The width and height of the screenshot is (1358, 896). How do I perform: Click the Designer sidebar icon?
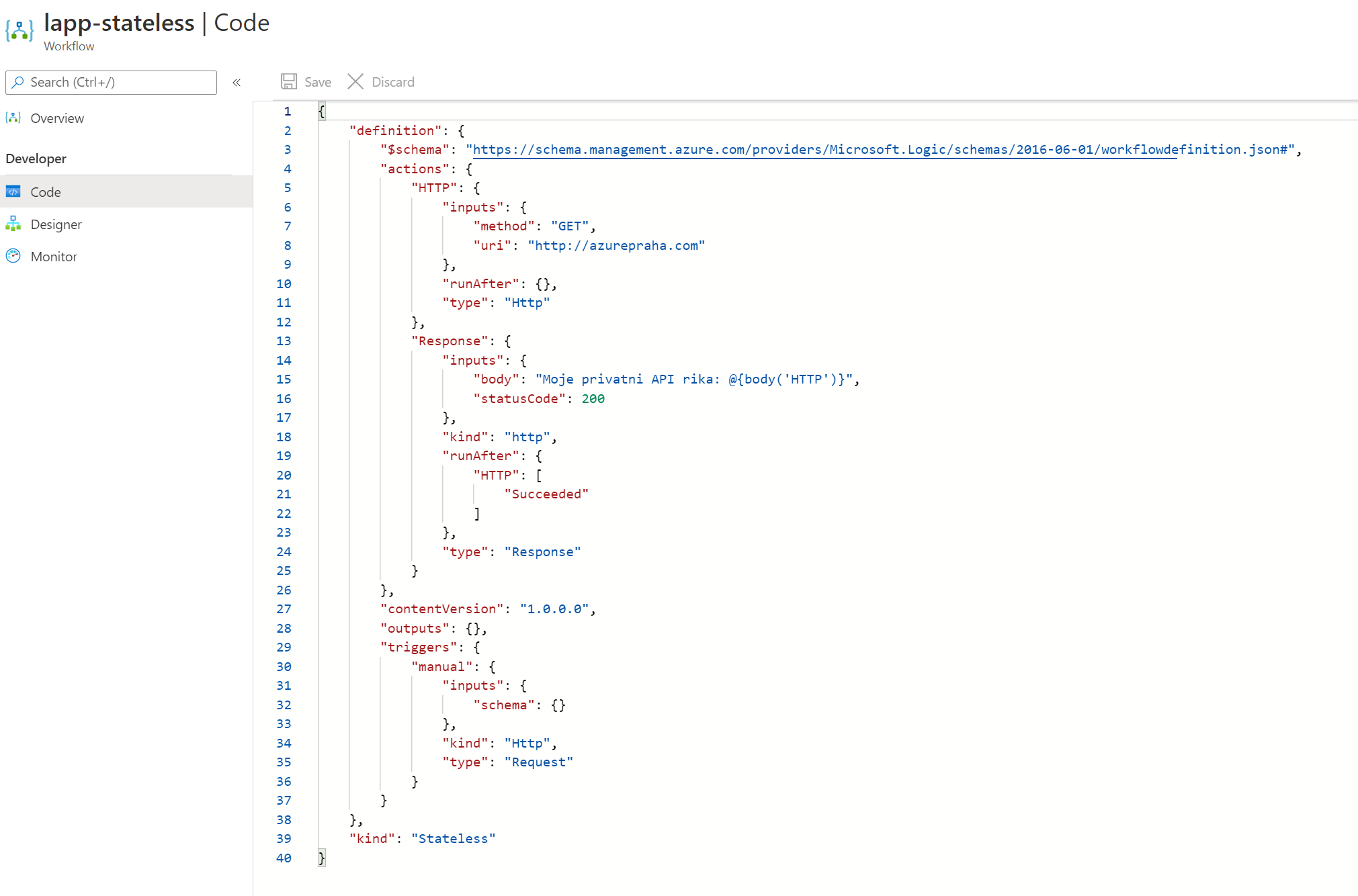13,224
